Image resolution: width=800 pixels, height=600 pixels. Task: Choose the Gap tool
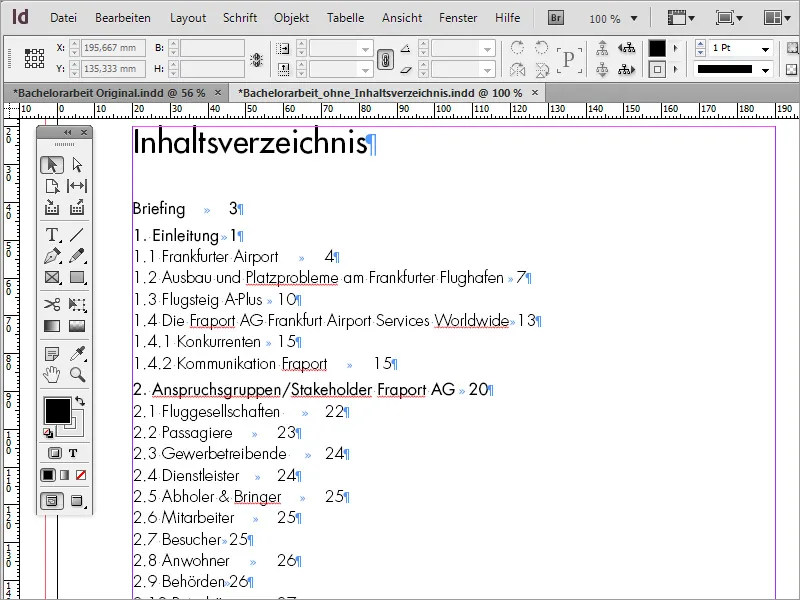(x=77, y=186)
